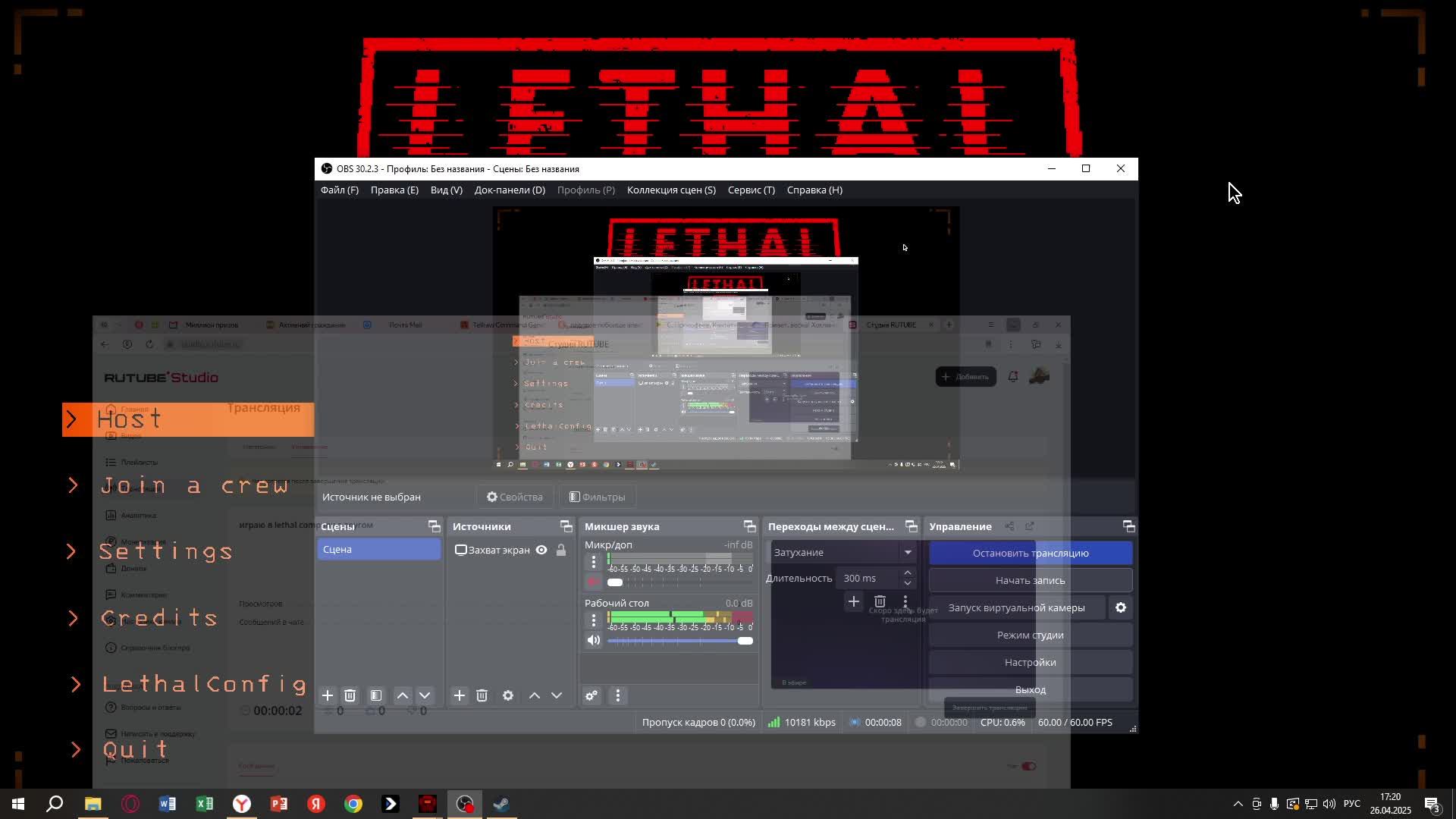
Task: Click Выход button in OBS
Action: (1031, 689)
